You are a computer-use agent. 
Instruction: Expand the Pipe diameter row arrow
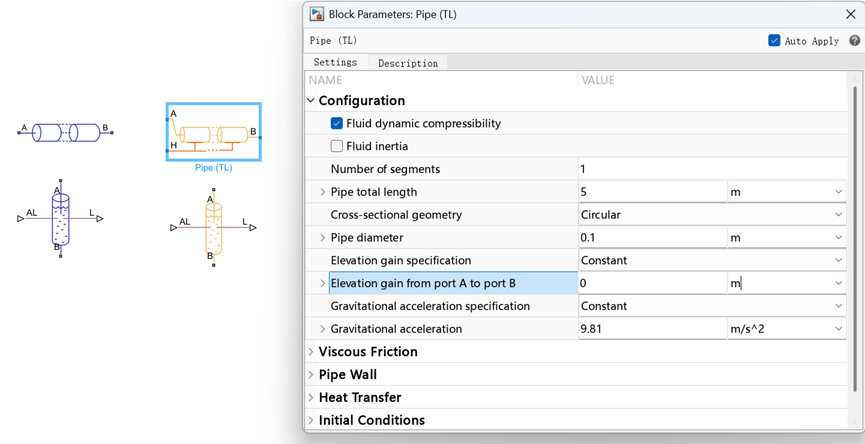323,238
